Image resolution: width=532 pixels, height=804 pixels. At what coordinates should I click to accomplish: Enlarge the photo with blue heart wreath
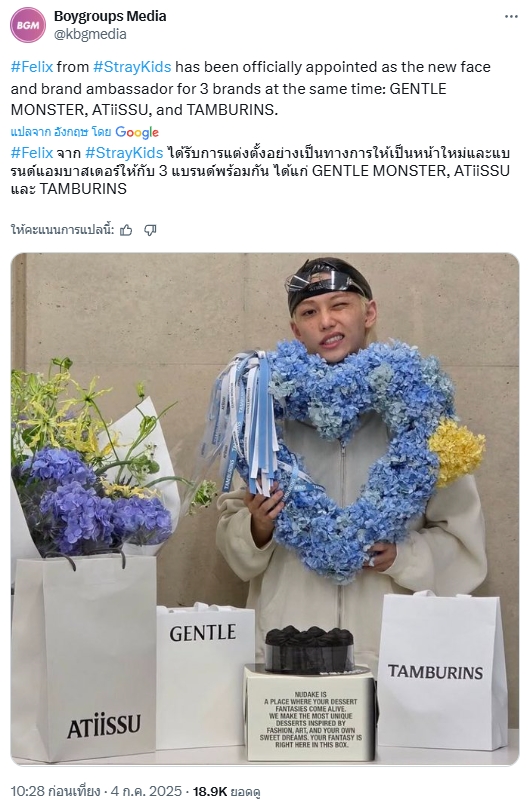pos(265,509)
